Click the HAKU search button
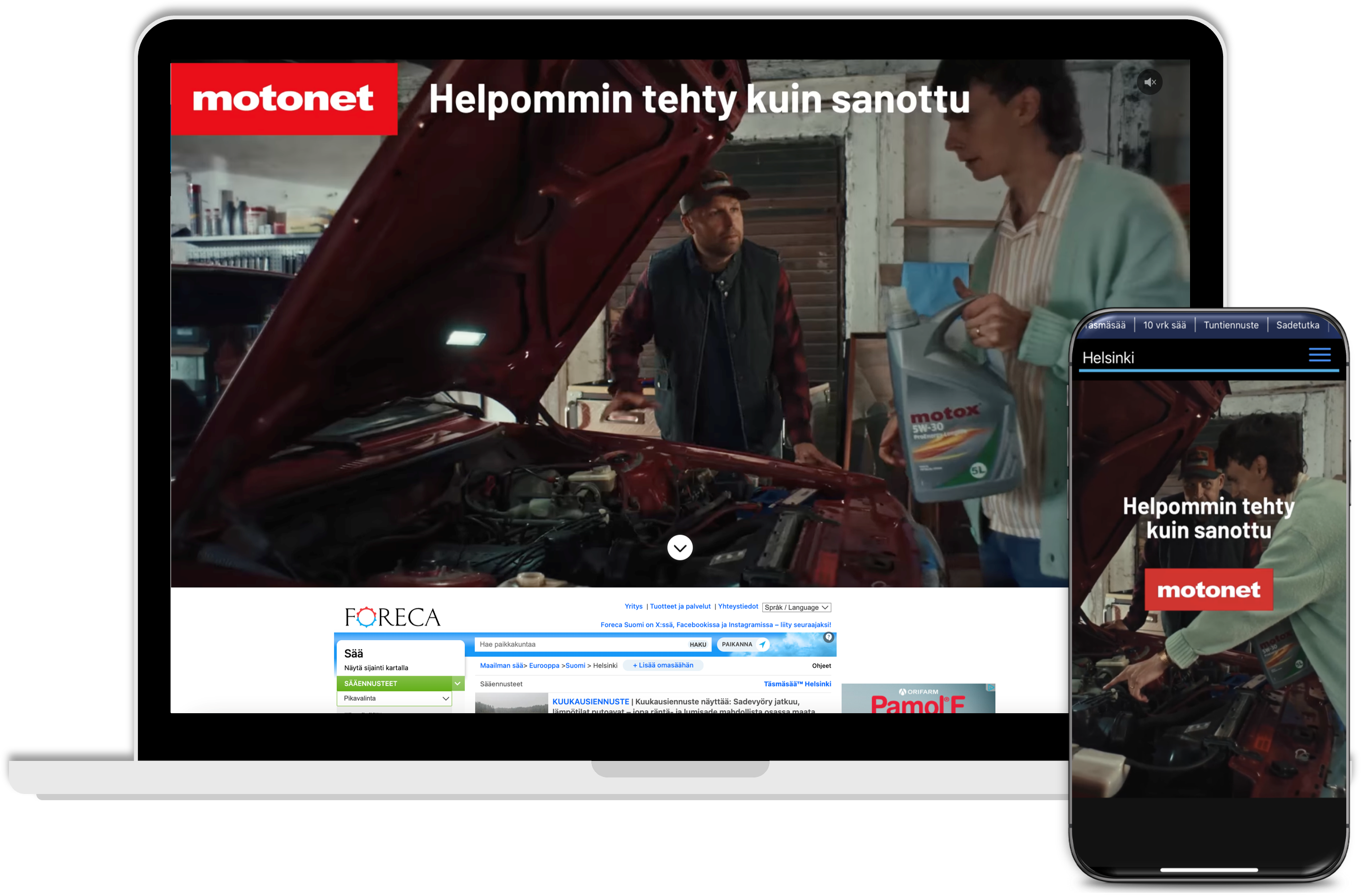 pos(698,644)
